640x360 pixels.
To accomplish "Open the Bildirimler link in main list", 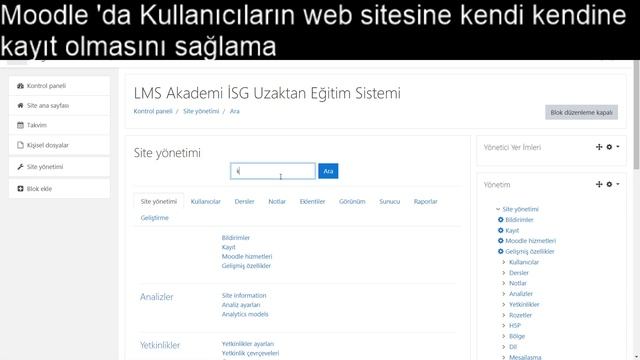I will pyautogui.click(x=236, y=238).
